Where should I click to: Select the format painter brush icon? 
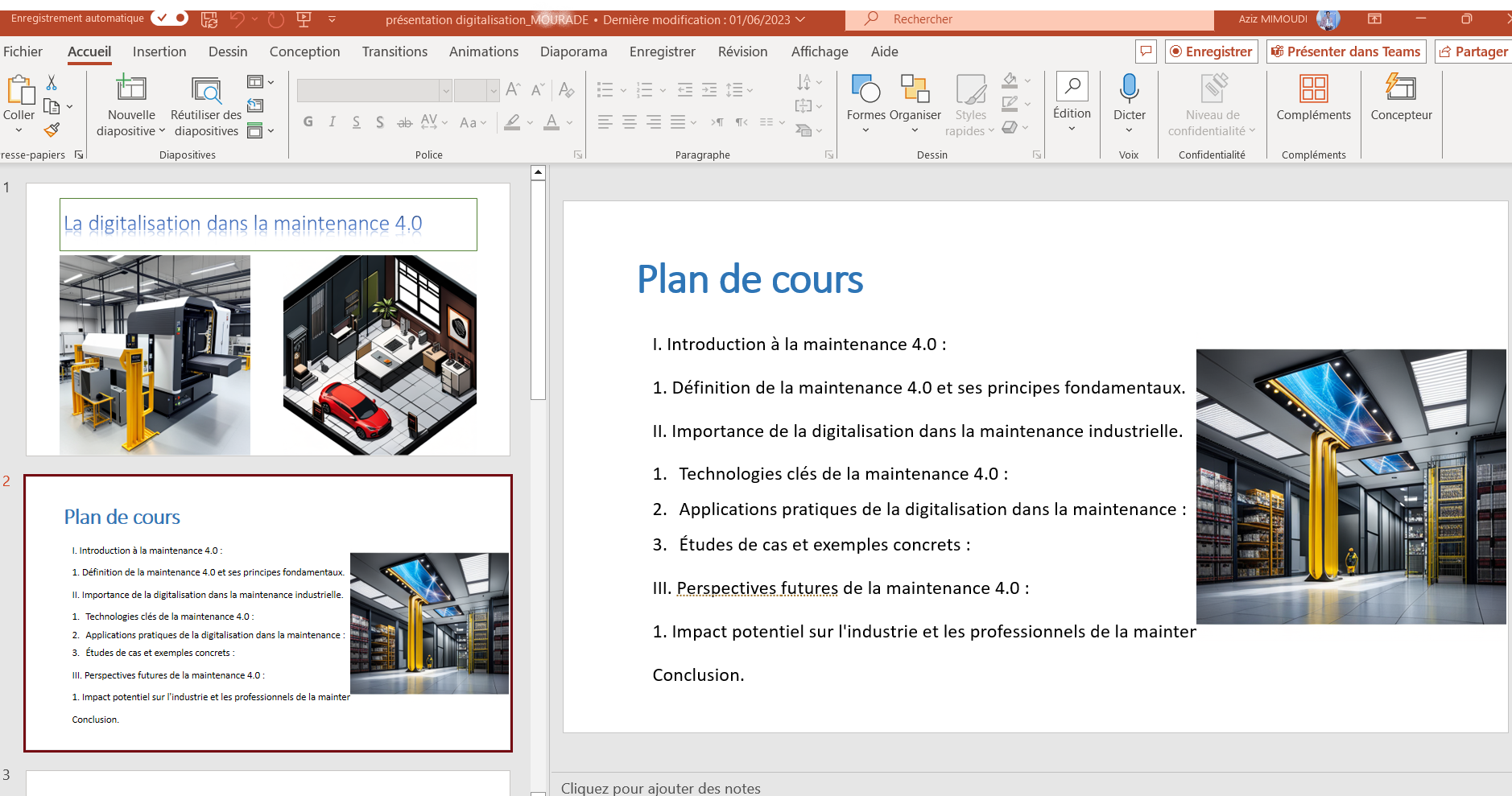pos(52,130)
